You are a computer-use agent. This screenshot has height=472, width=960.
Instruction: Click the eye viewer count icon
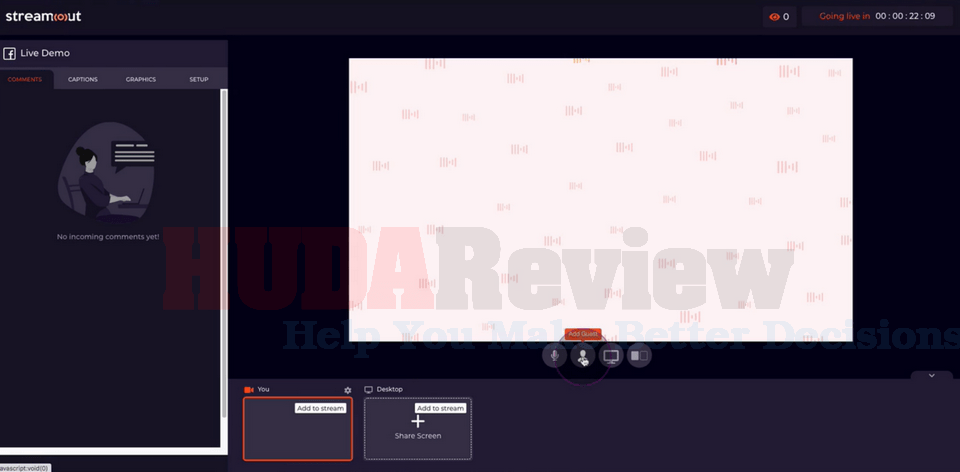coord(774,17)
